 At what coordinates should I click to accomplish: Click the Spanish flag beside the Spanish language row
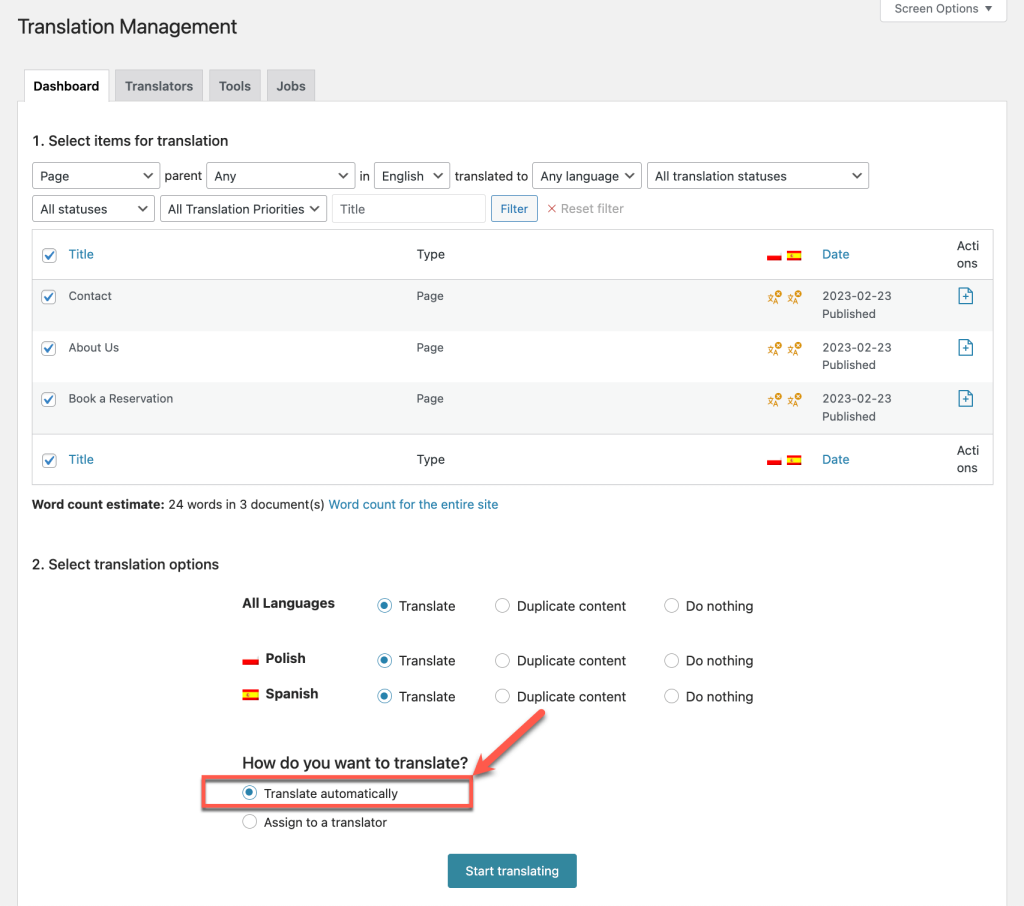(250, 694)
